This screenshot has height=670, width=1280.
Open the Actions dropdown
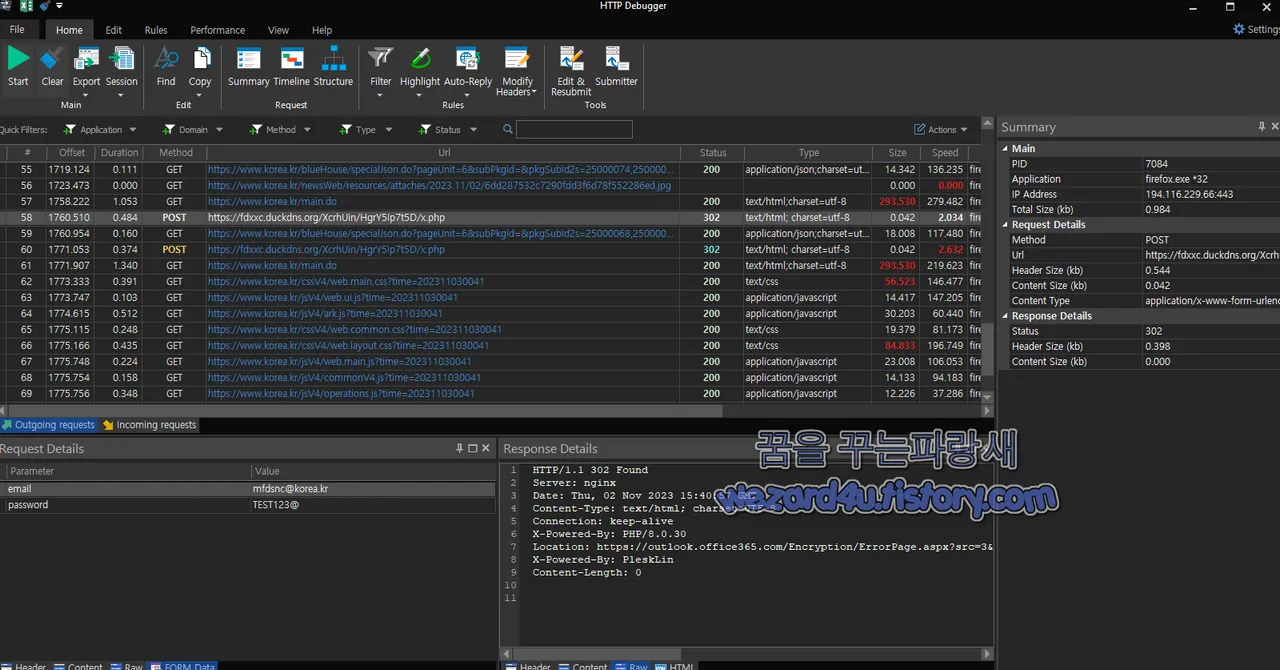point(940,129)
